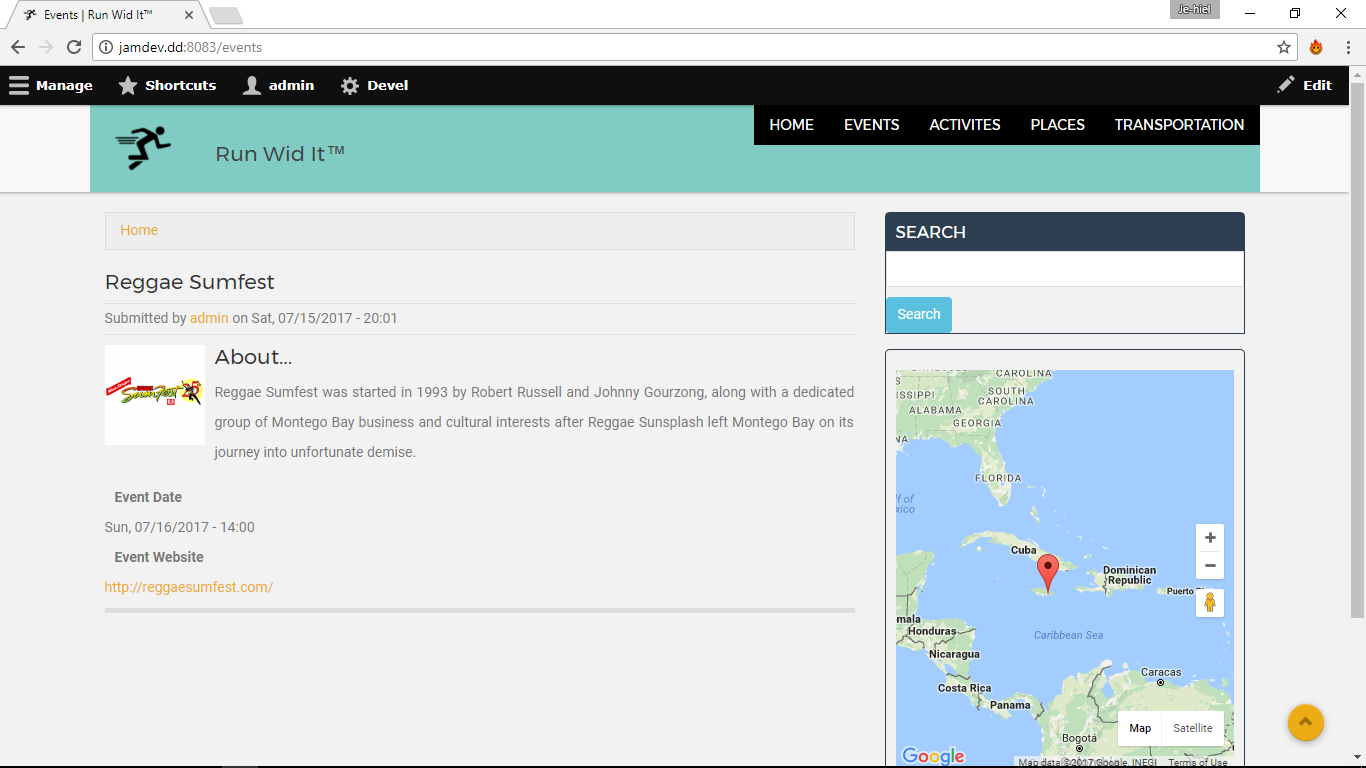
Task: Click the Event Website label
Action: pos(159,557)
